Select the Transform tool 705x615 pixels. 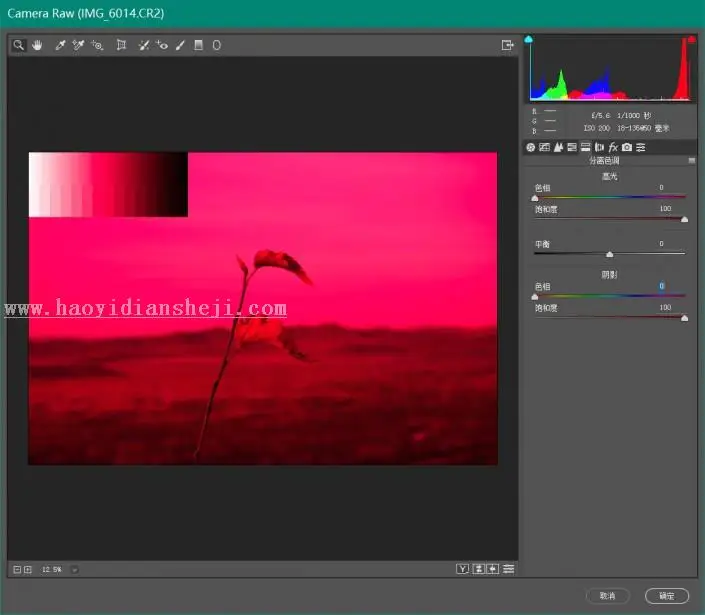(x=121, y=45)
